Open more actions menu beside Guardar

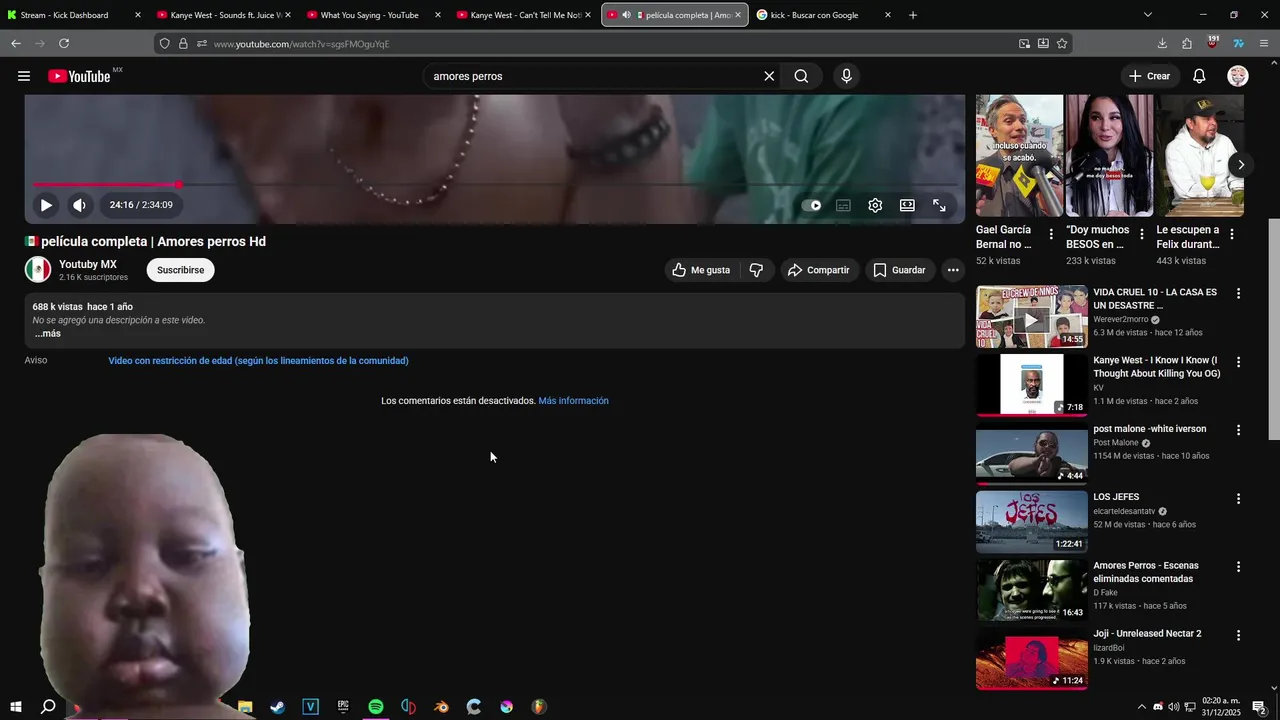953,270
